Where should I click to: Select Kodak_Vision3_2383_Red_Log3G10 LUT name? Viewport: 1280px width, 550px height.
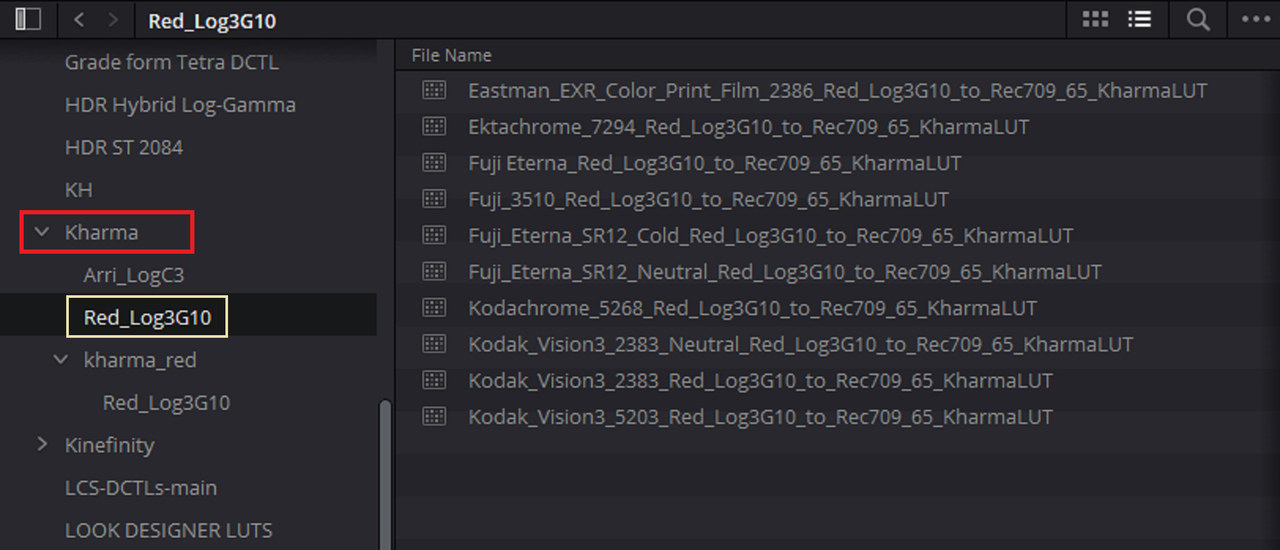(761, 381)
